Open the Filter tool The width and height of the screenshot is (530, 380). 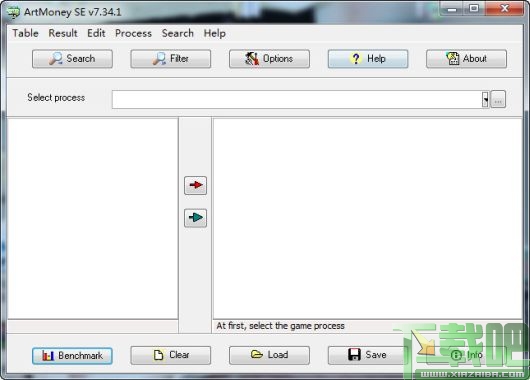click(171, 59)
